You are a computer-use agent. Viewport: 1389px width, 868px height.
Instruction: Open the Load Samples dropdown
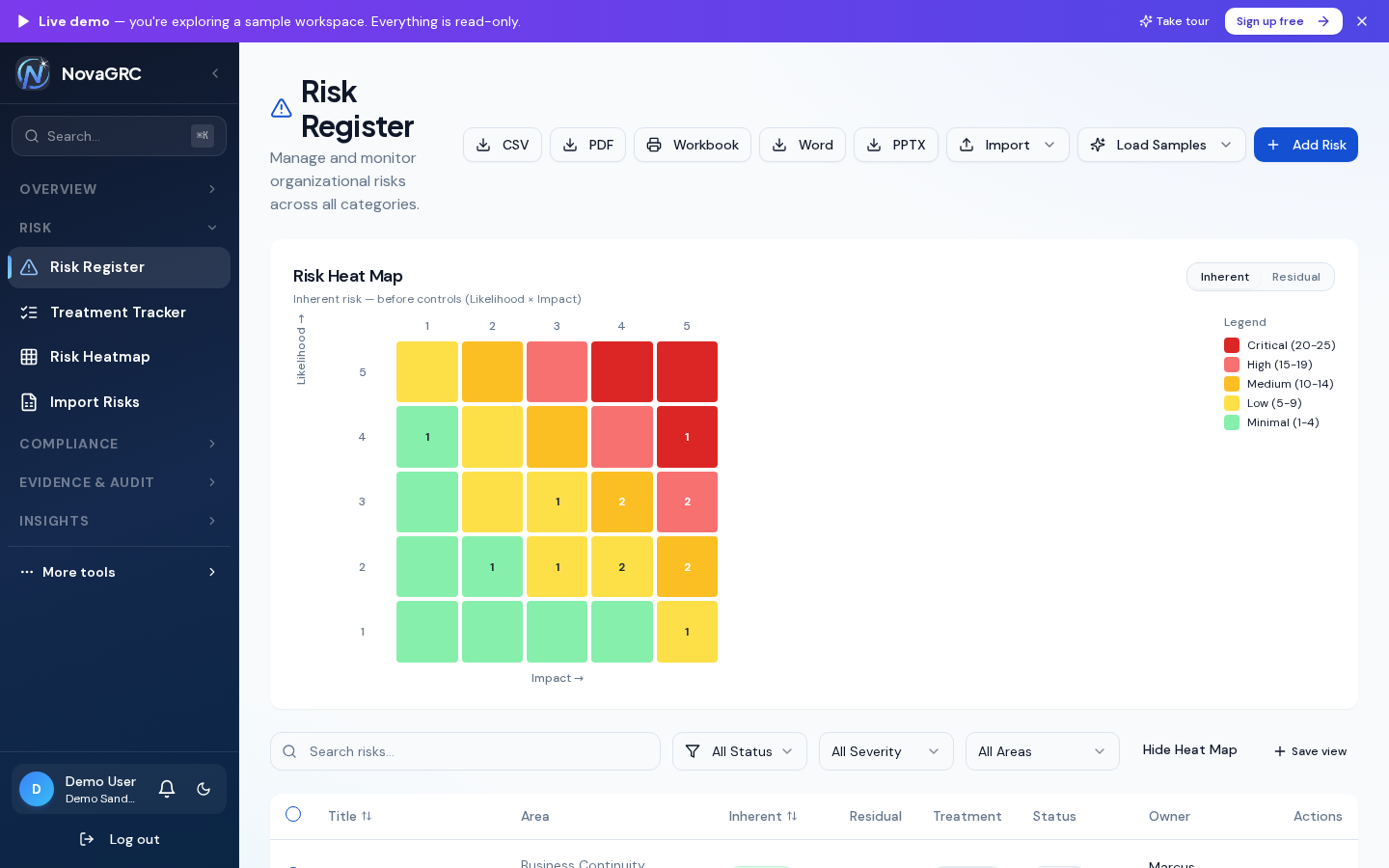point(1161,145)
